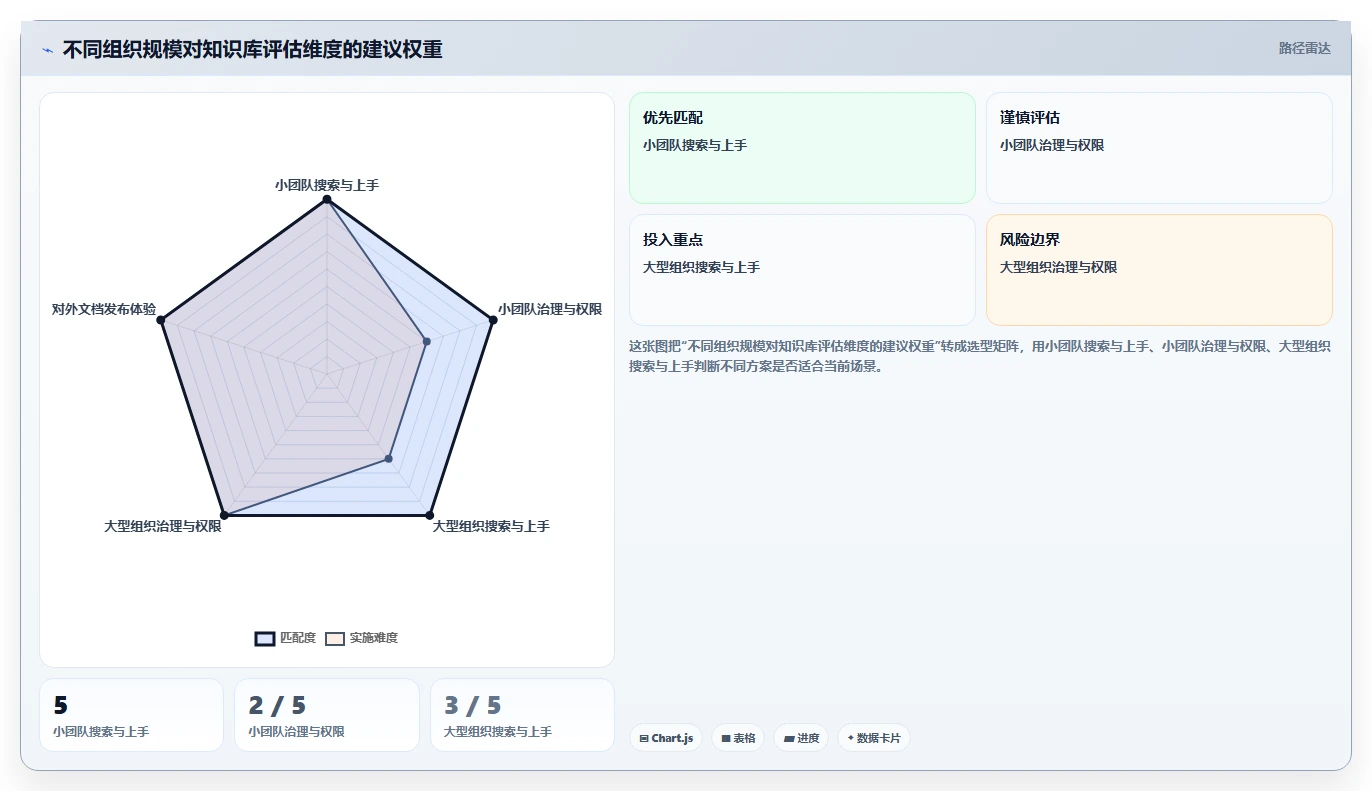Screen dimensions: 1372x791
Task: Select the Chart.js tag chip
Action: 666,738
